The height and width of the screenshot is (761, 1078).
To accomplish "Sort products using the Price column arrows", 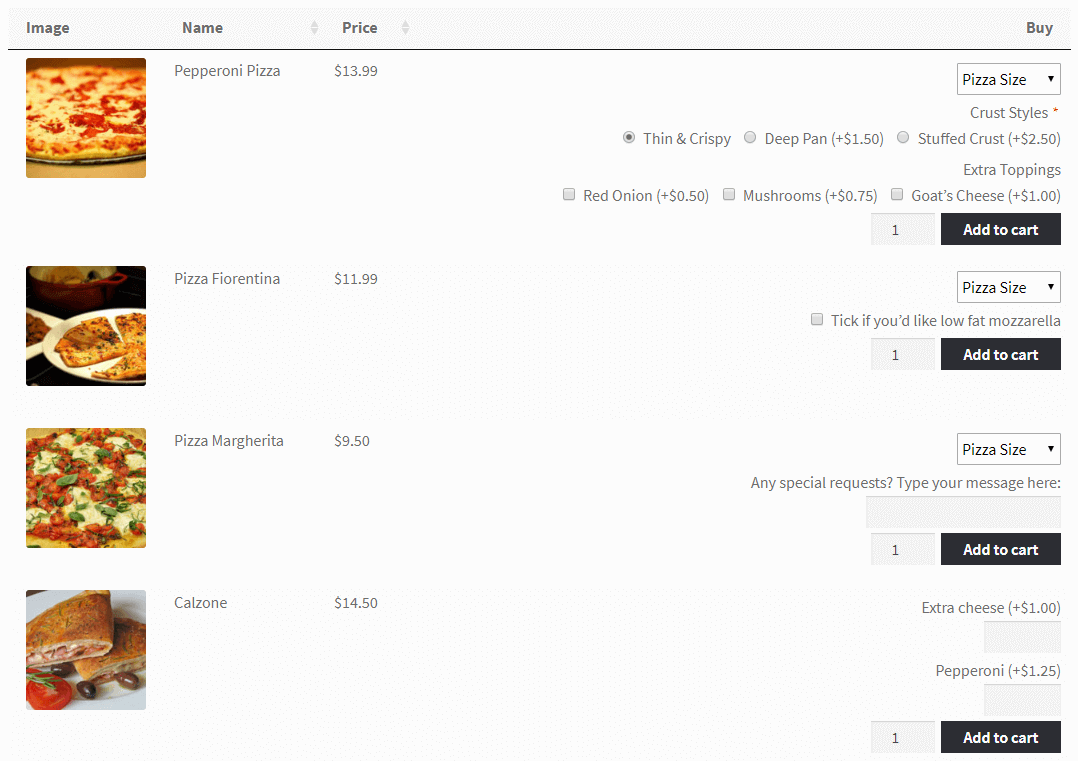I will (x=404, y=27).
